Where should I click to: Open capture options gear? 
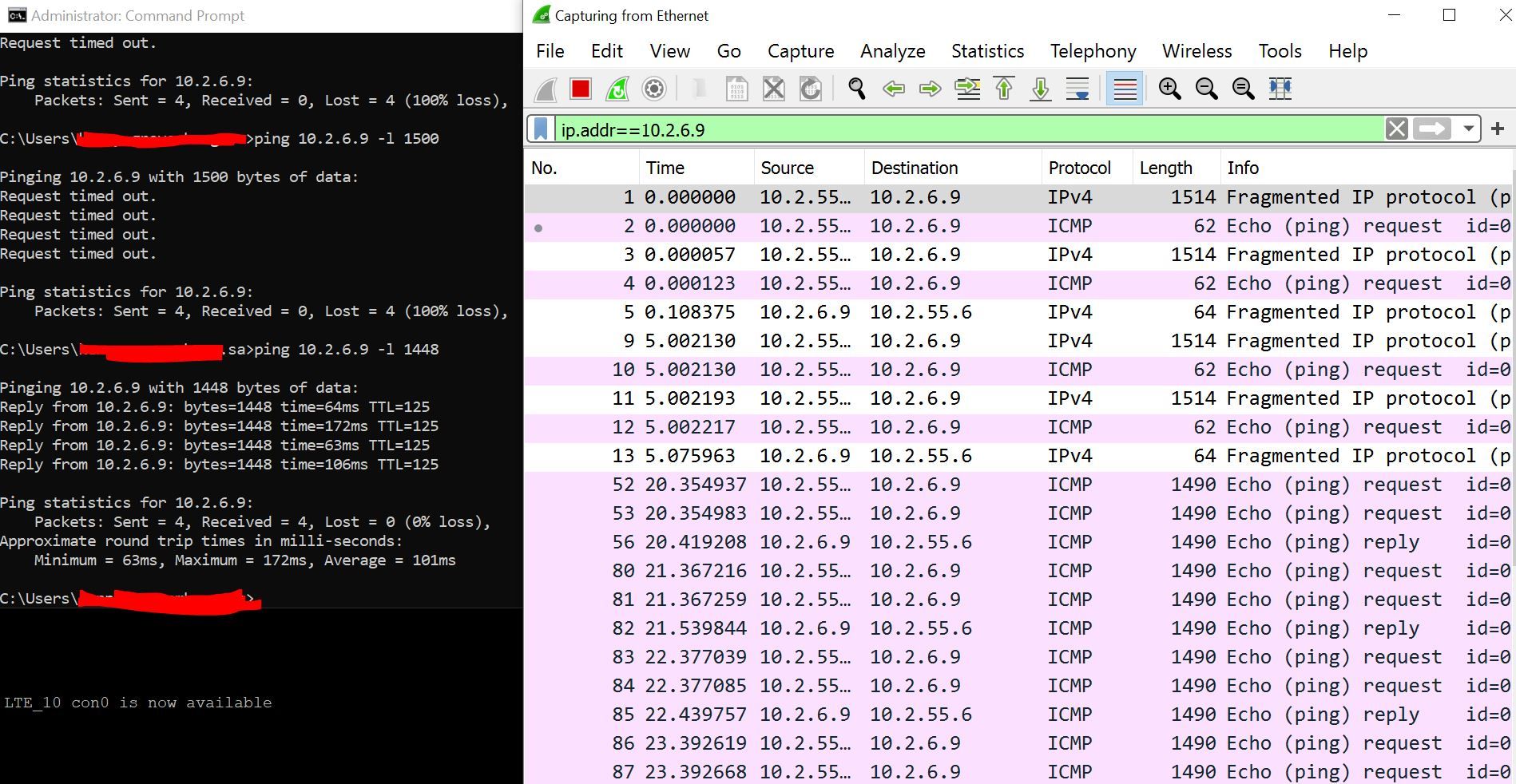[654, 89]
